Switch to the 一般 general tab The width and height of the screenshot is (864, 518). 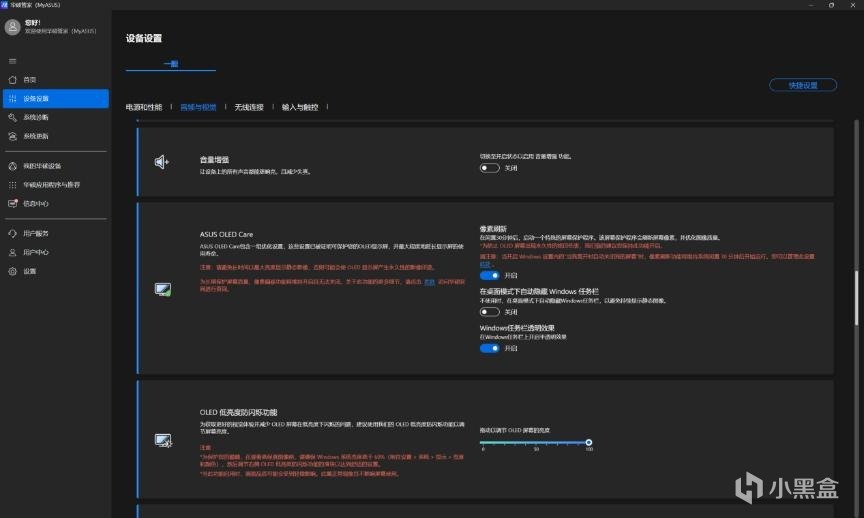tap(171, 64)
